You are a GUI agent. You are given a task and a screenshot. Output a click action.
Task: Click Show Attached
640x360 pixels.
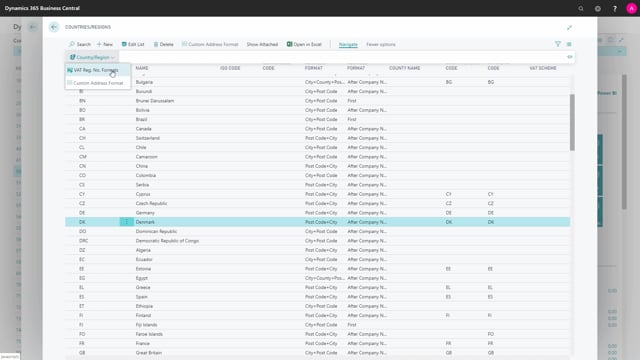click(x=262, y=44)
